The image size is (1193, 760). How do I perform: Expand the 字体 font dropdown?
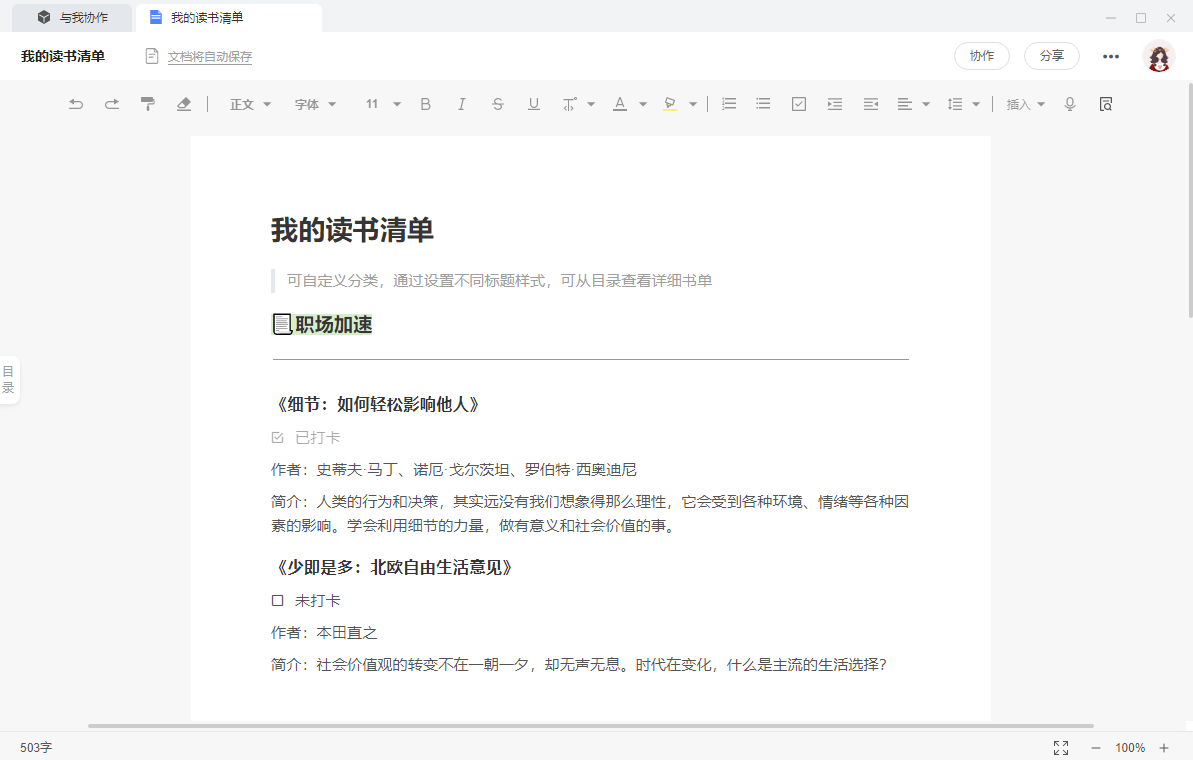tap(315, 104)
